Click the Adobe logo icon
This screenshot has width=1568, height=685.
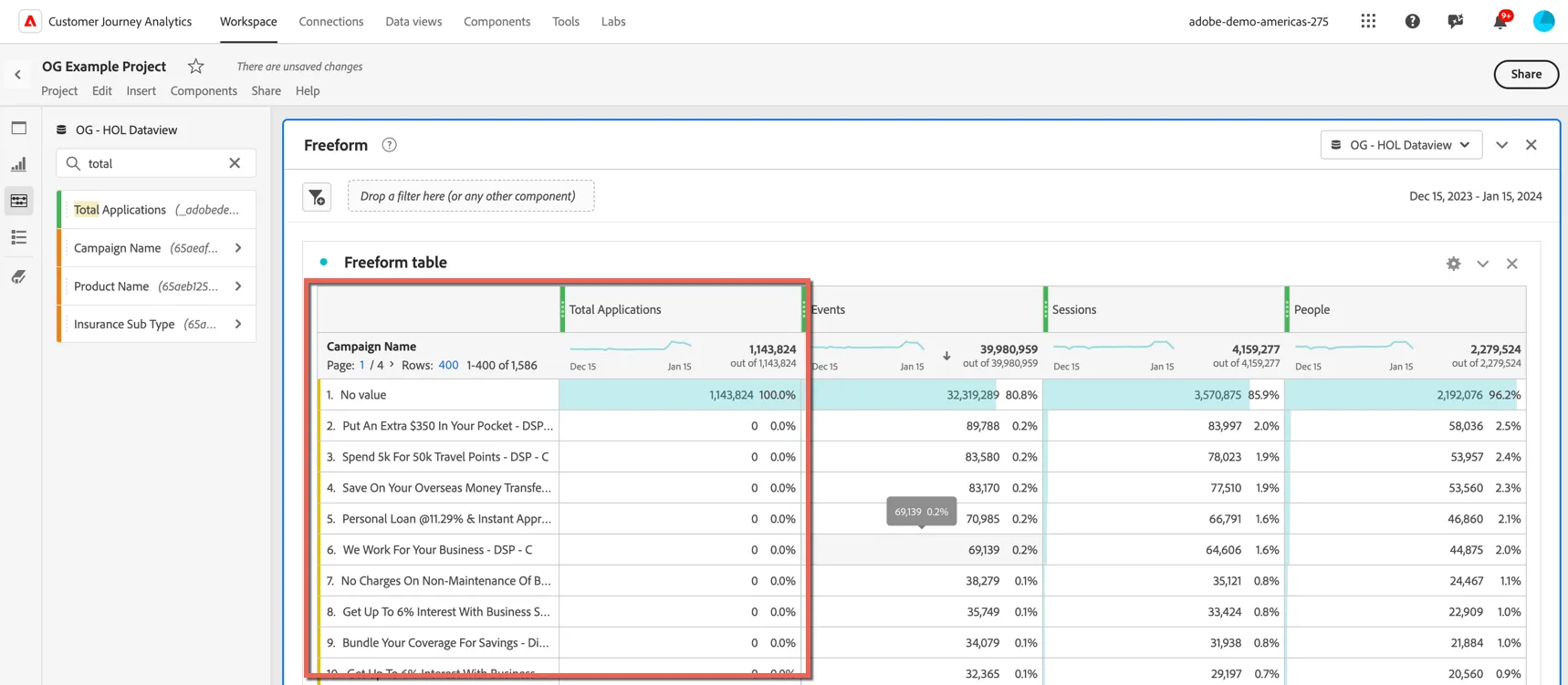[29, 21]
